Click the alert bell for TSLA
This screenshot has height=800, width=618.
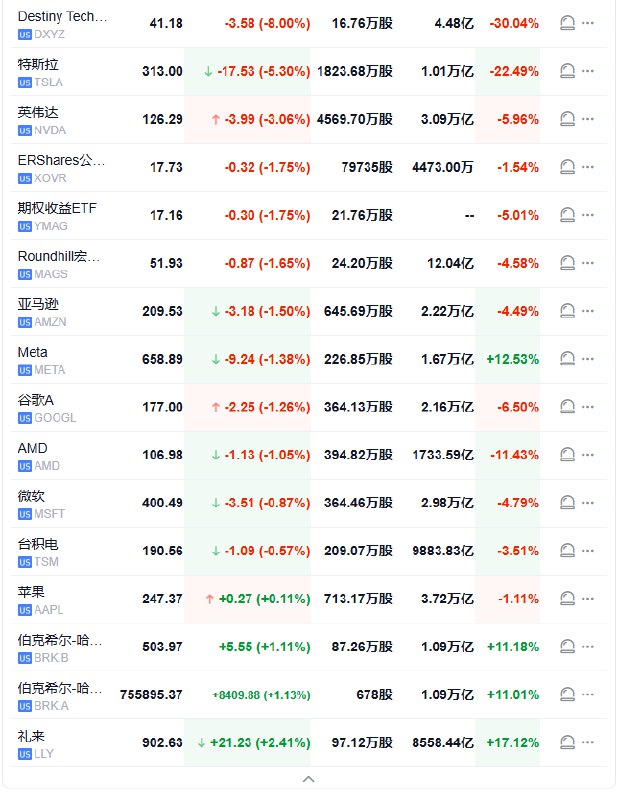click(567, 71)
